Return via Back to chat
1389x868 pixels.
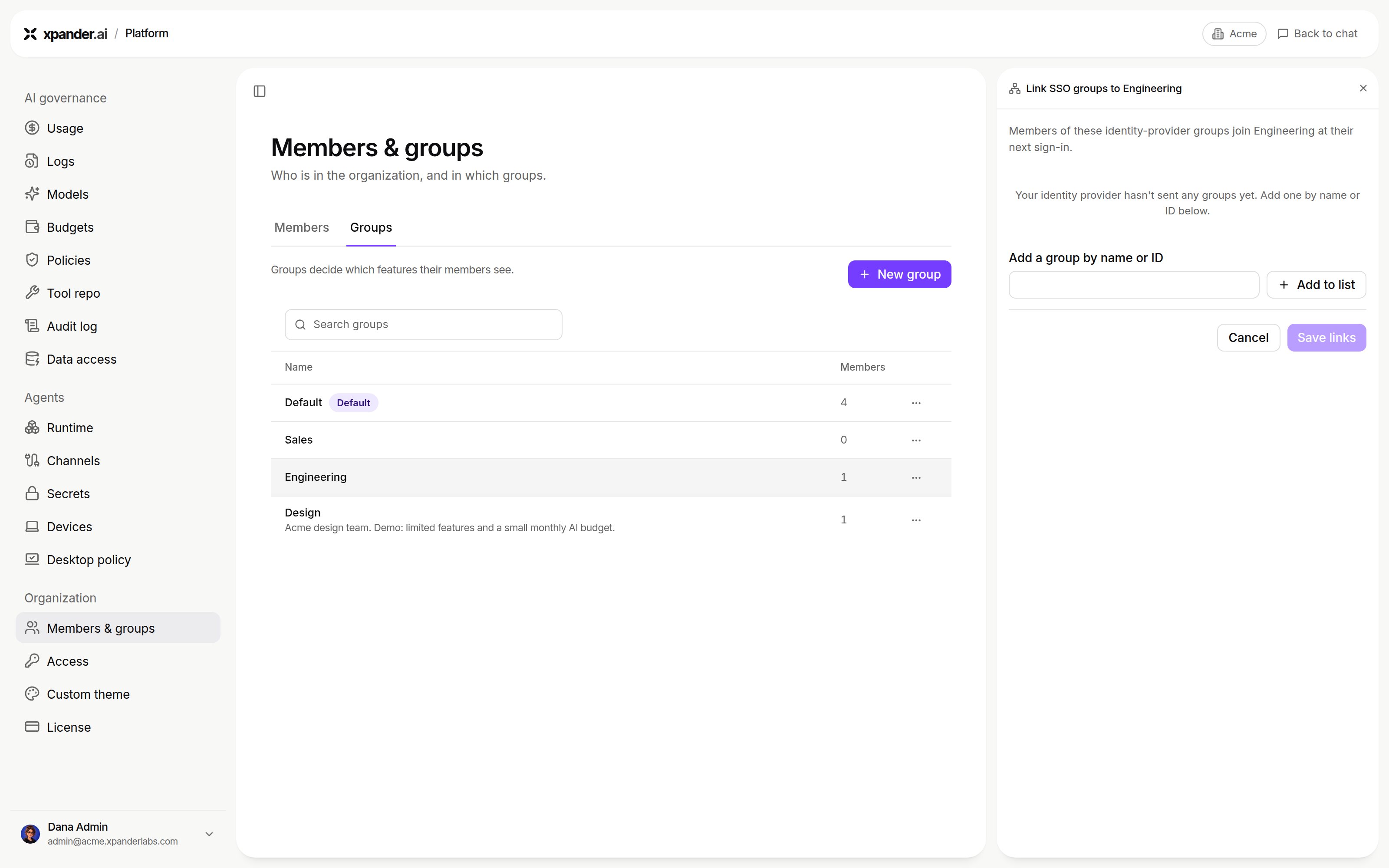click(x=1317, y=34)
